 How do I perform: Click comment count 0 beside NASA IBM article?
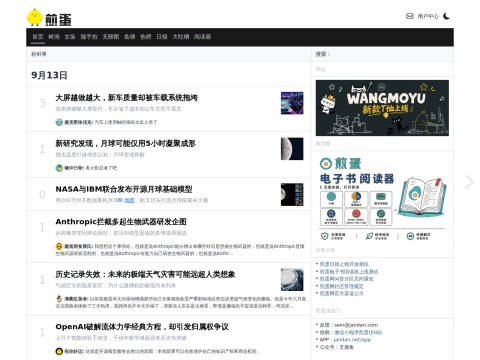(42, 195)
